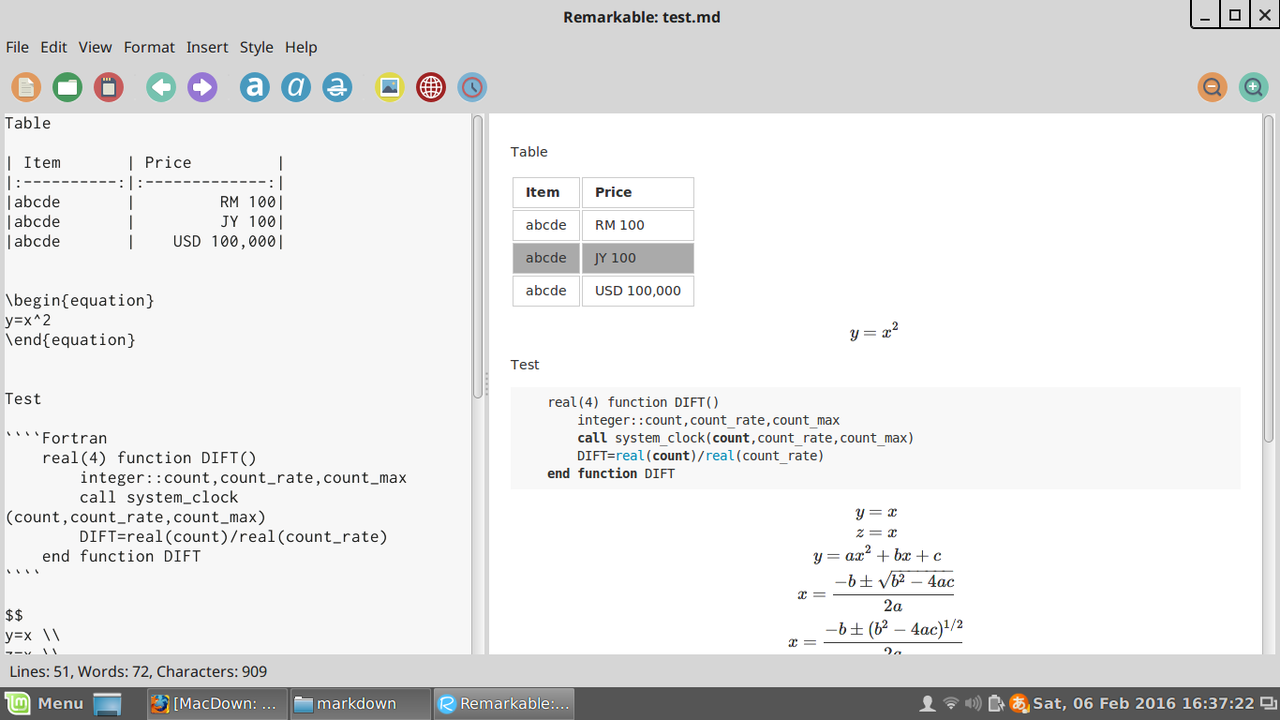Open the Style menu
This screenshot has width=1280, height=720.
click(x=256, y=47)
